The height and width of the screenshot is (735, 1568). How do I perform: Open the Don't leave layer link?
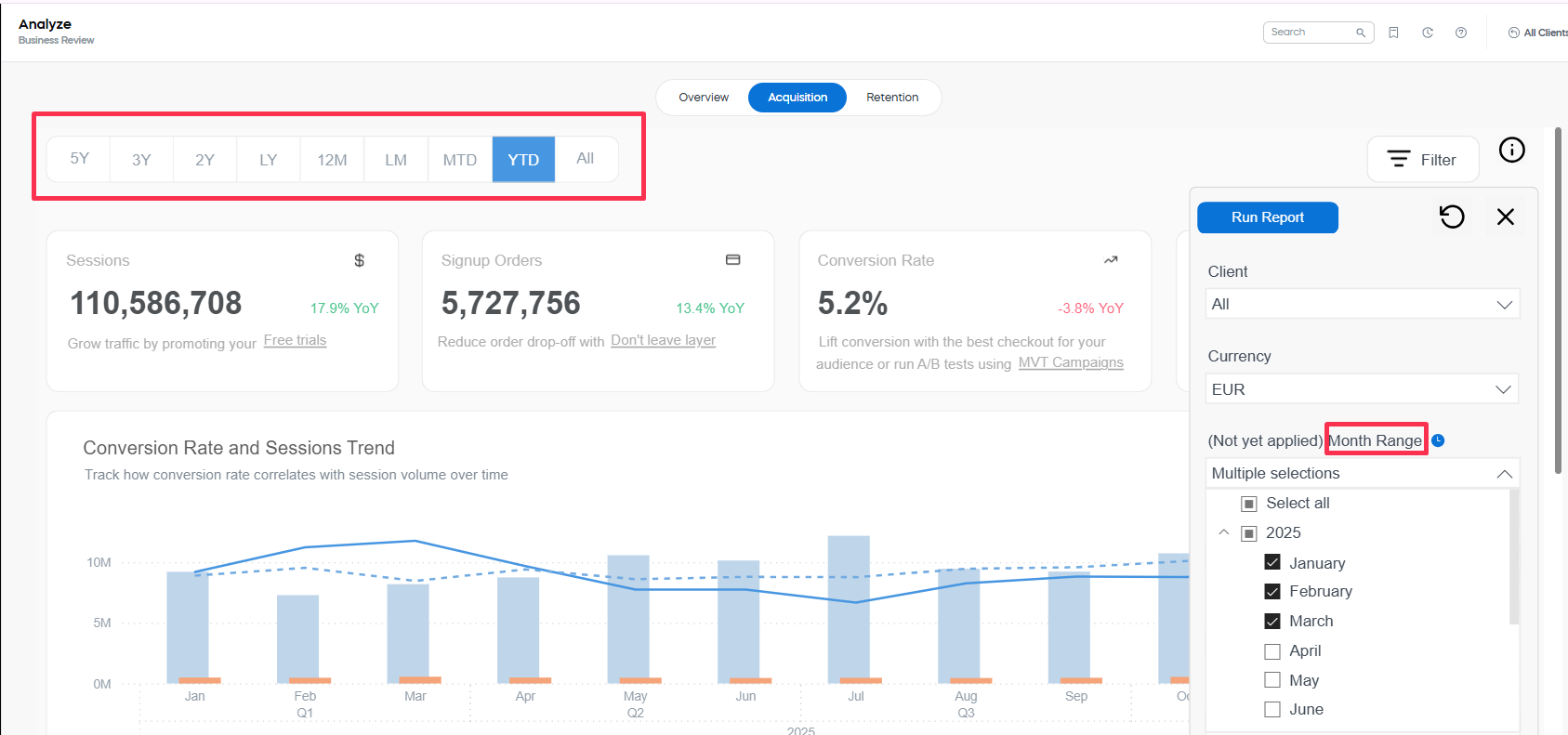click(663, 340)
